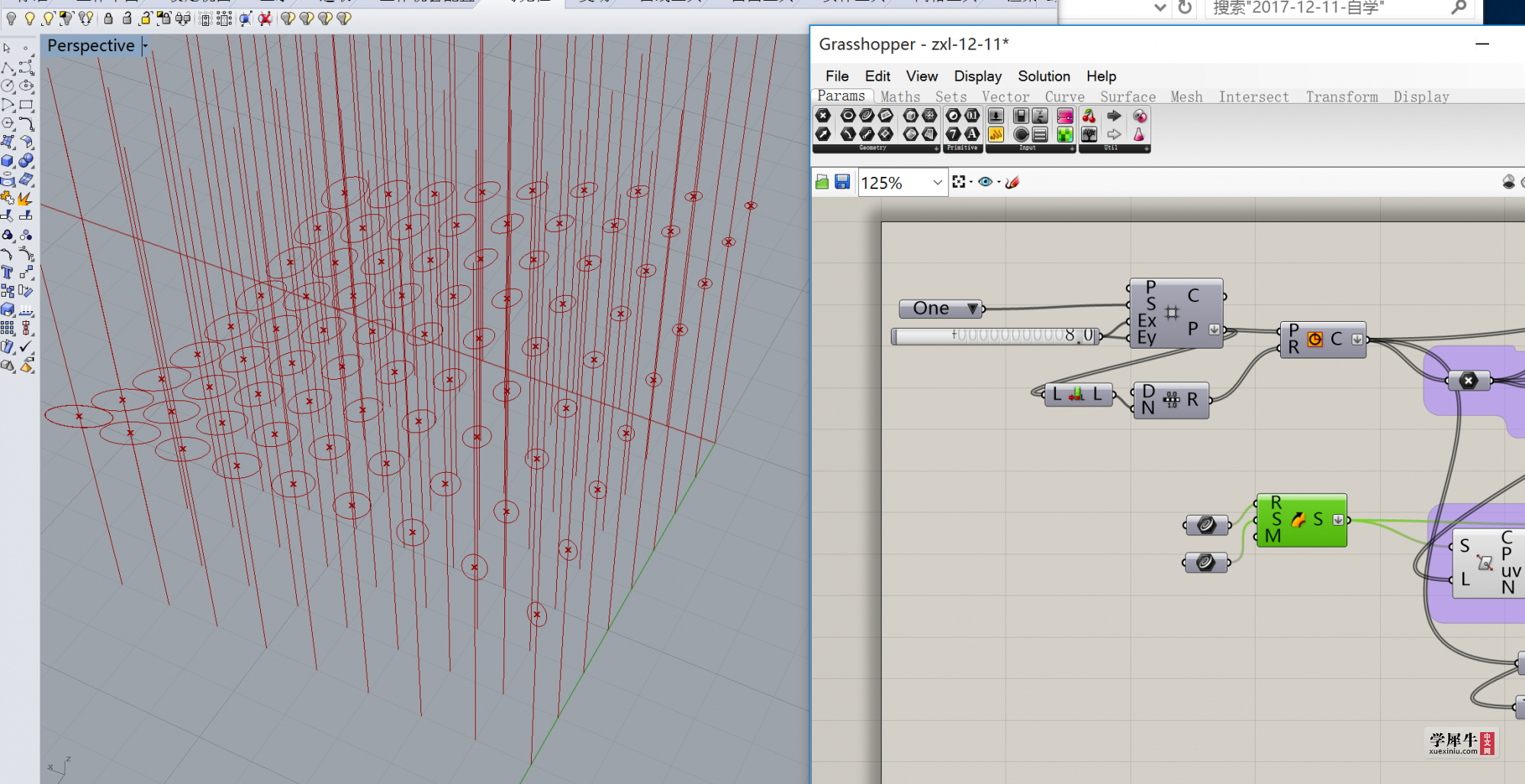
Task: Select the Rhino Polyline tool
Action: pos(8,68)
